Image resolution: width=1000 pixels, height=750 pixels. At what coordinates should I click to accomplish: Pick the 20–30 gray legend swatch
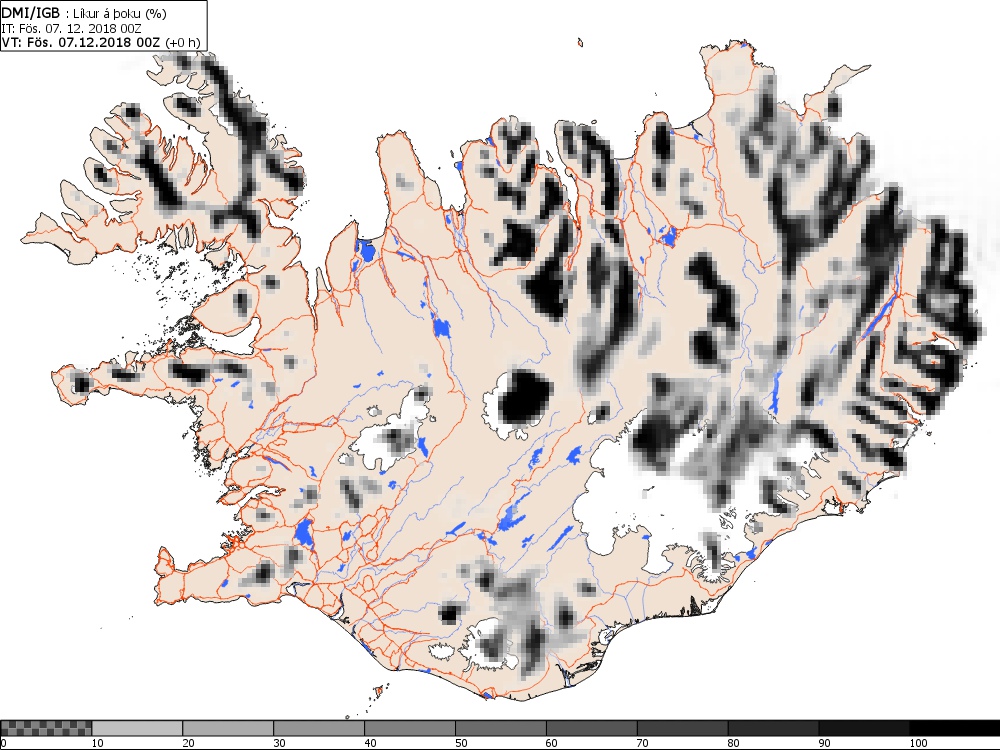228,728
